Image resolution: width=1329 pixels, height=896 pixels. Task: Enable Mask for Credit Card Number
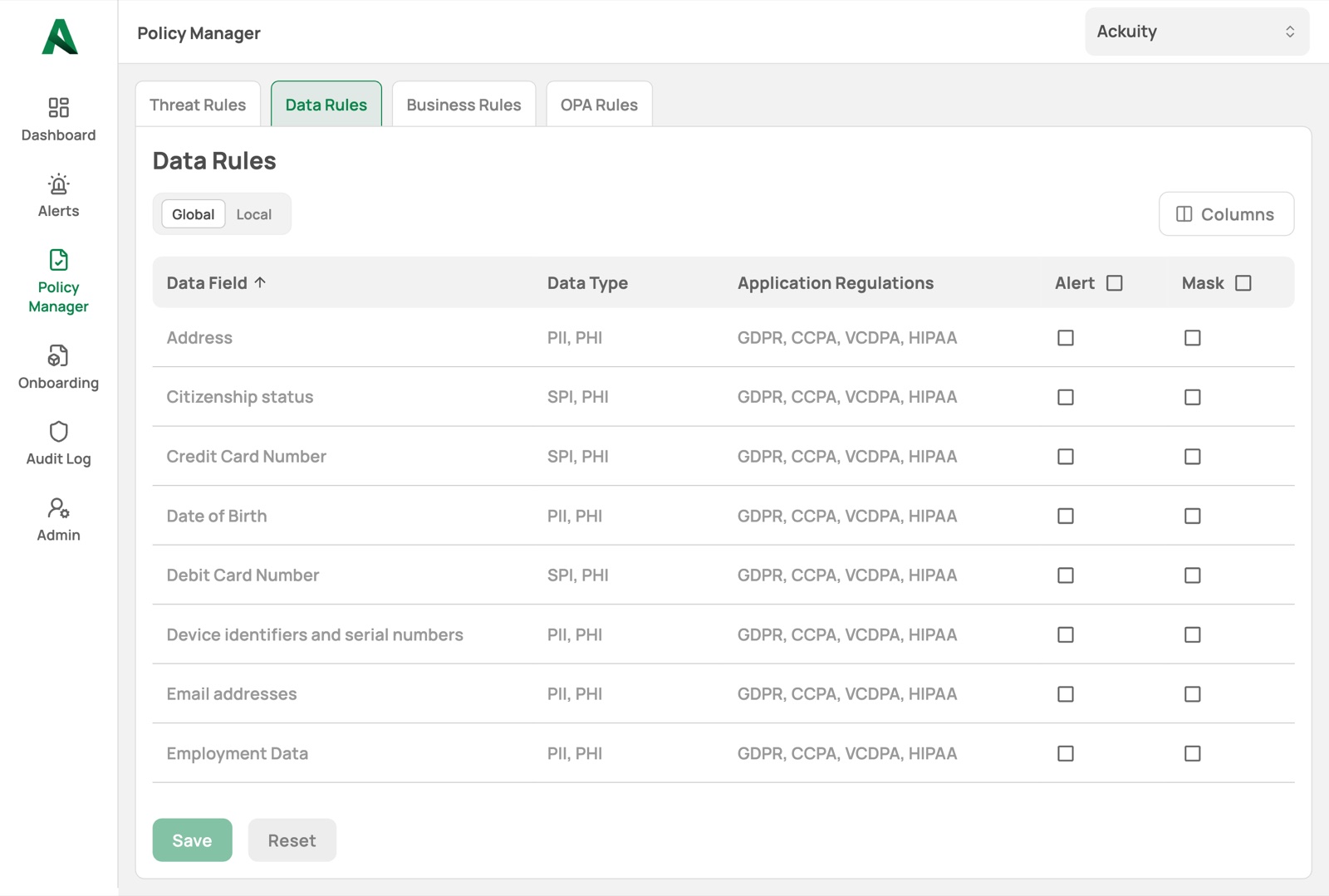[x=1193, y=457]
